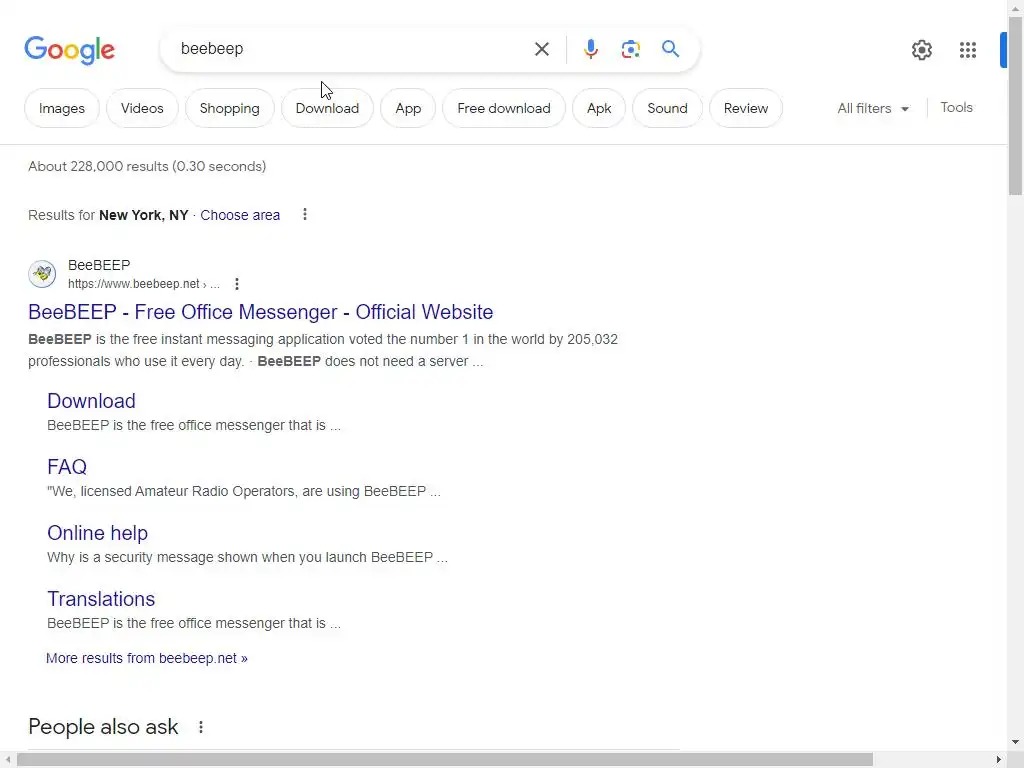Open BeeBEEP - Free Office Messenger result
1024x768 pixels.
pyautogui.click(x=261, y=312)
